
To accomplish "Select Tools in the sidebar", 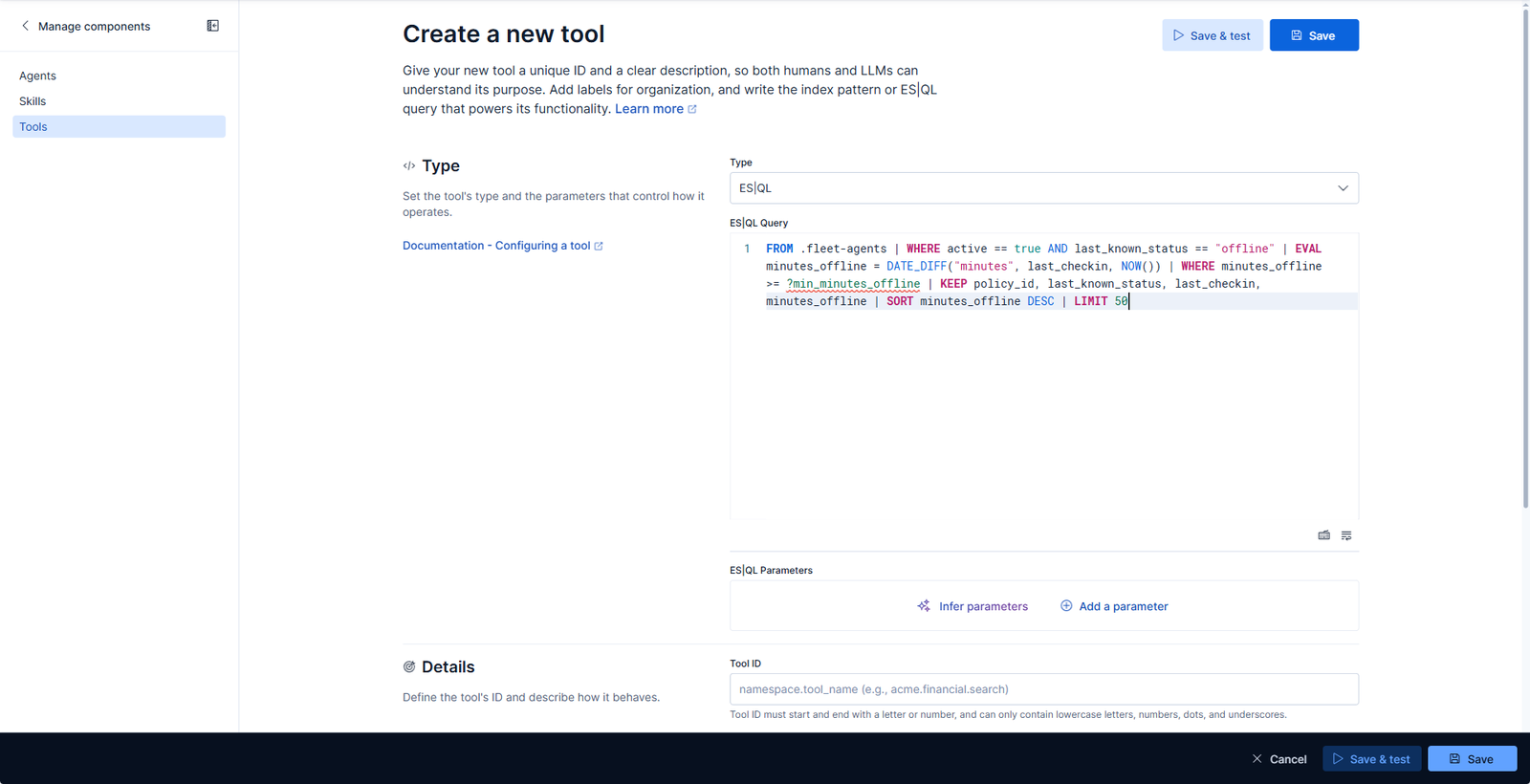I will coord(119,126).
